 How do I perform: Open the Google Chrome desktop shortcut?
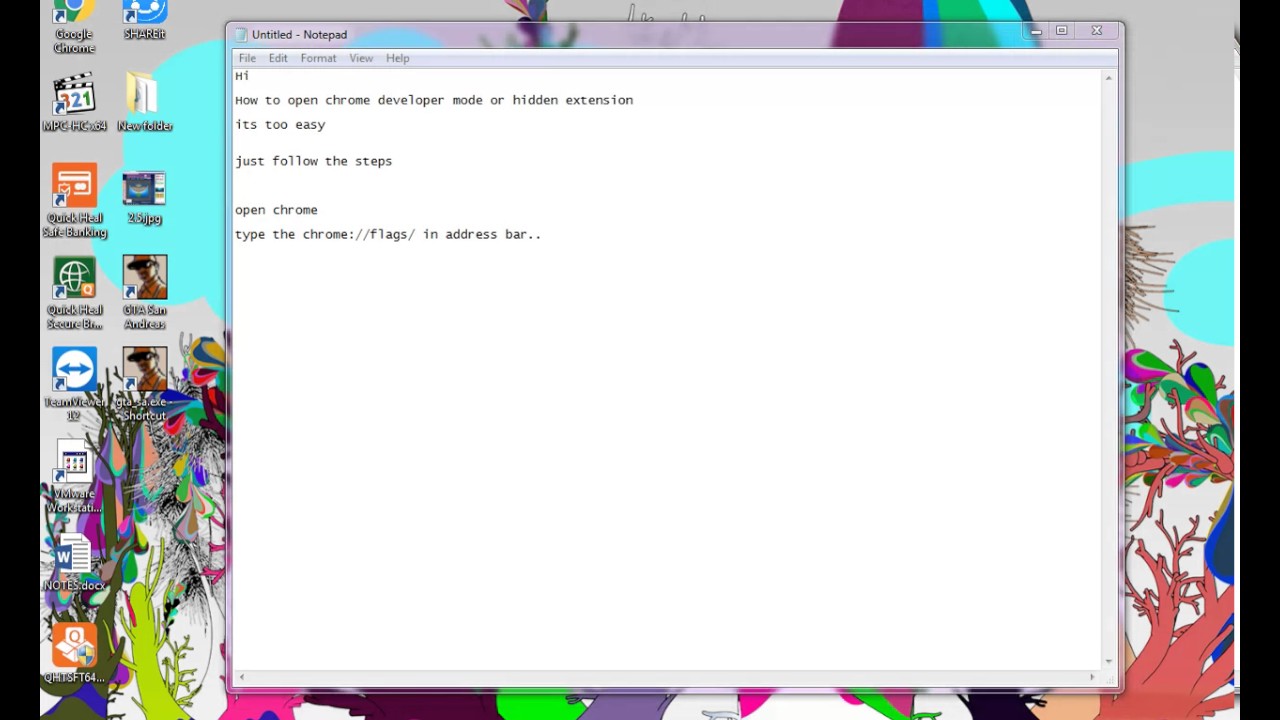[74, 28]
